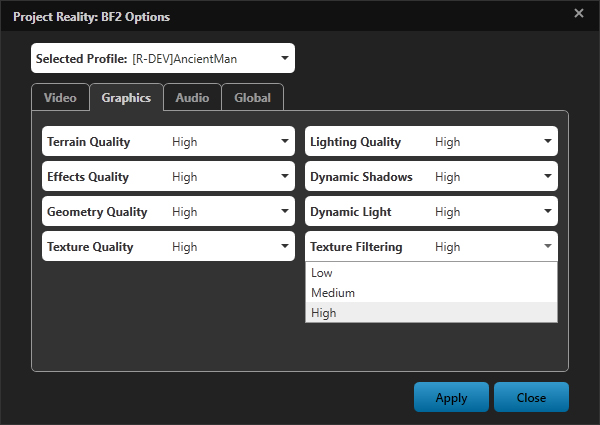
Task: Go to the Global tab
Action: click(253, 98)
